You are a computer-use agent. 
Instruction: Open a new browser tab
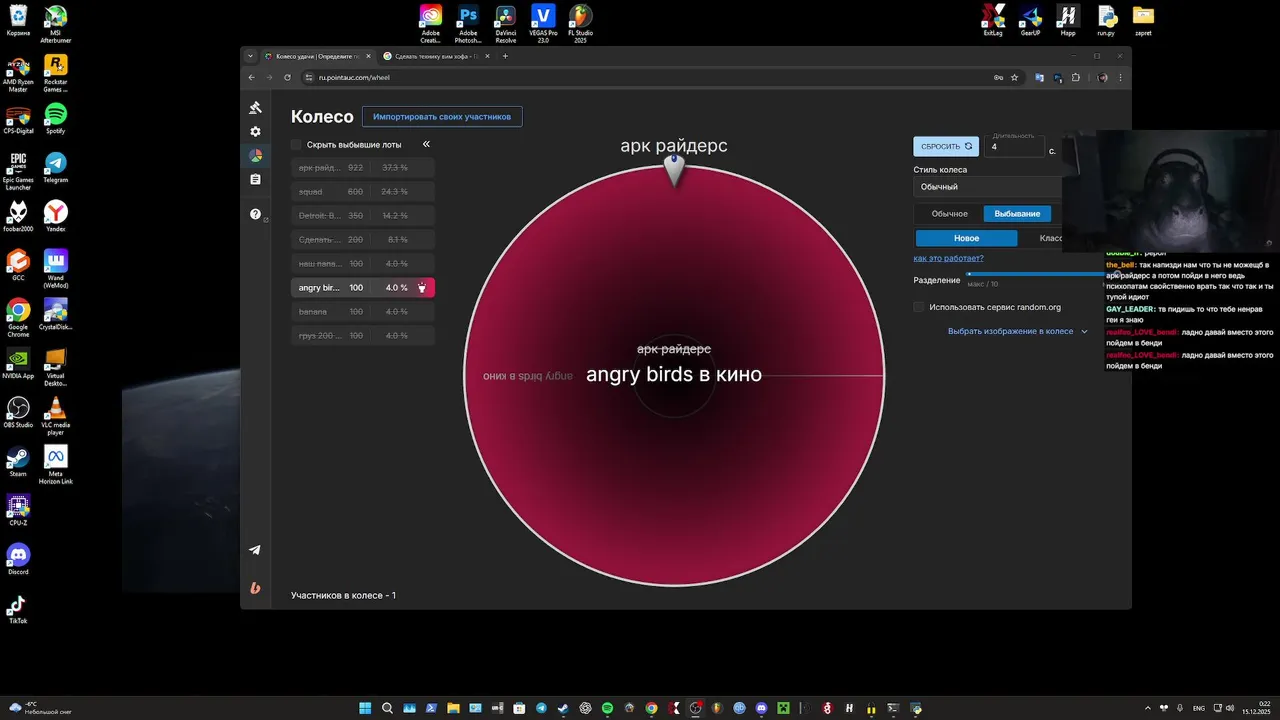pos(505,56)
